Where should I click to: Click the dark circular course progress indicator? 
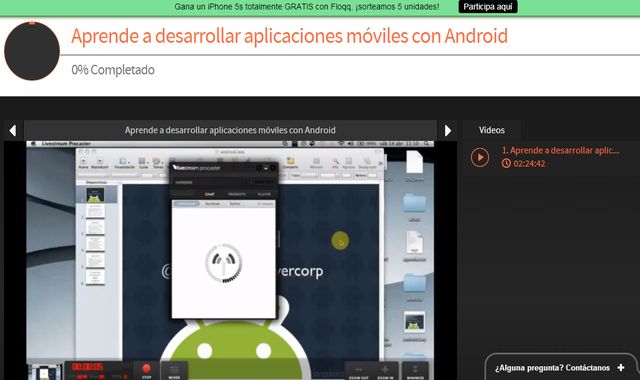coord(32,51)
